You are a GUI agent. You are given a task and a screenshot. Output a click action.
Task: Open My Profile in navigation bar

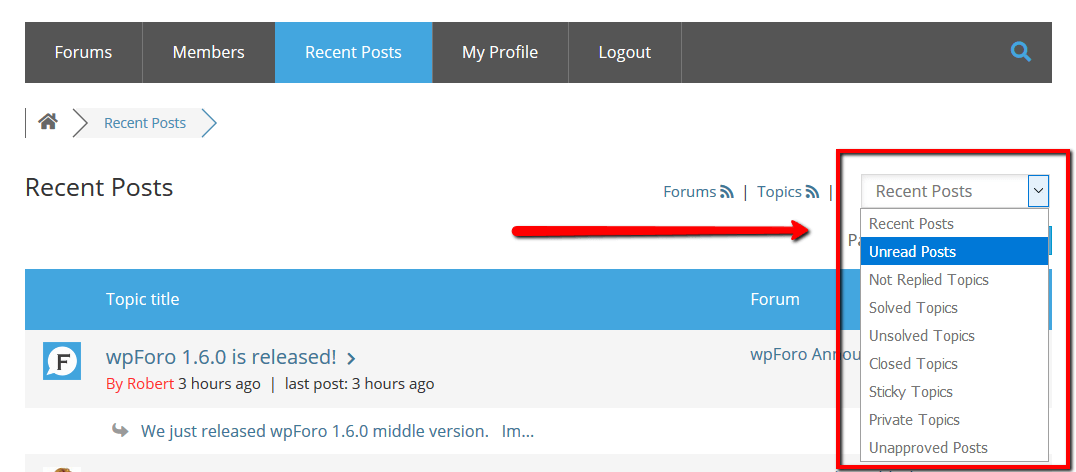coord(500,52)
